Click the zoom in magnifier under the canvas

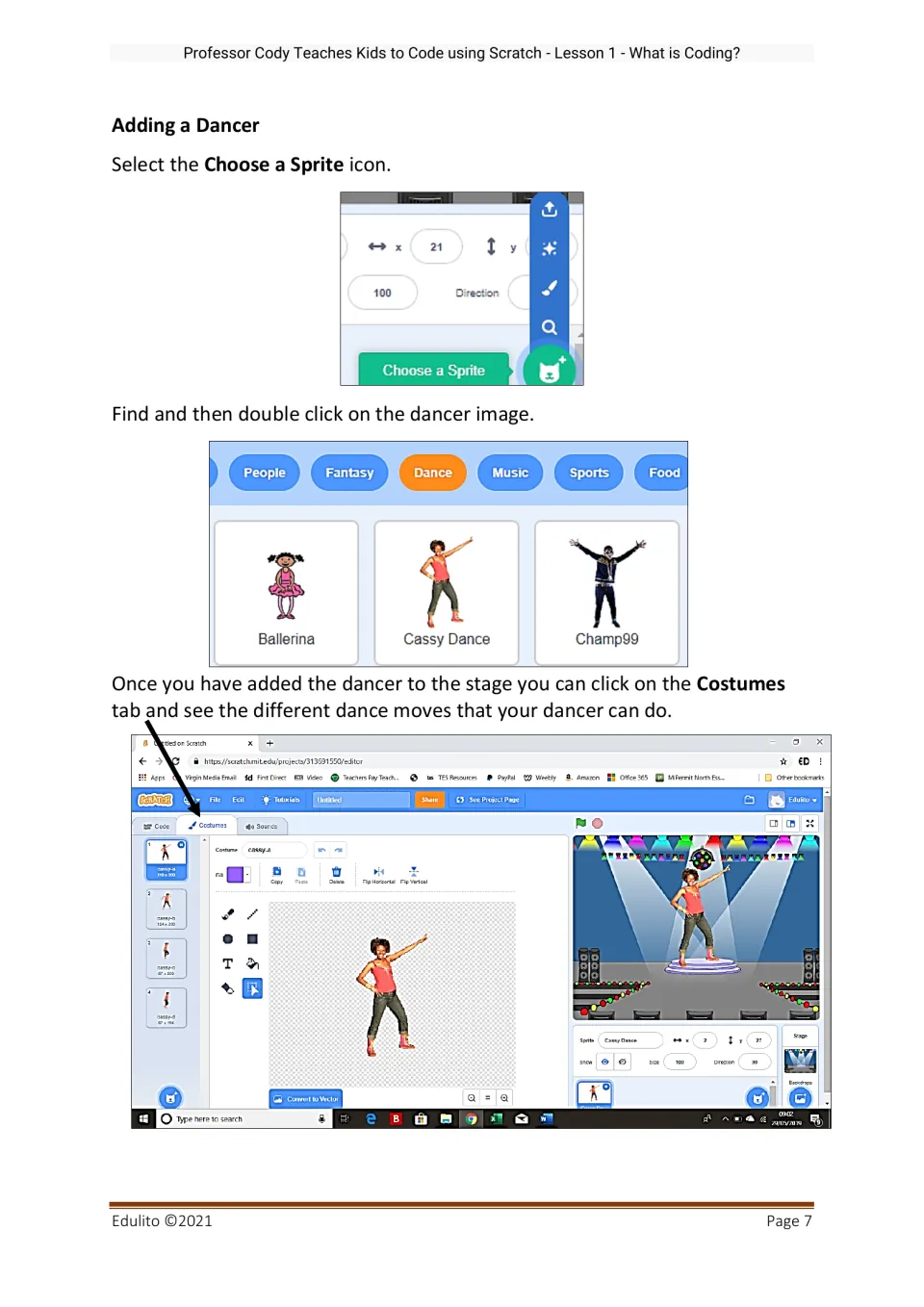[x=504, y=1098]
